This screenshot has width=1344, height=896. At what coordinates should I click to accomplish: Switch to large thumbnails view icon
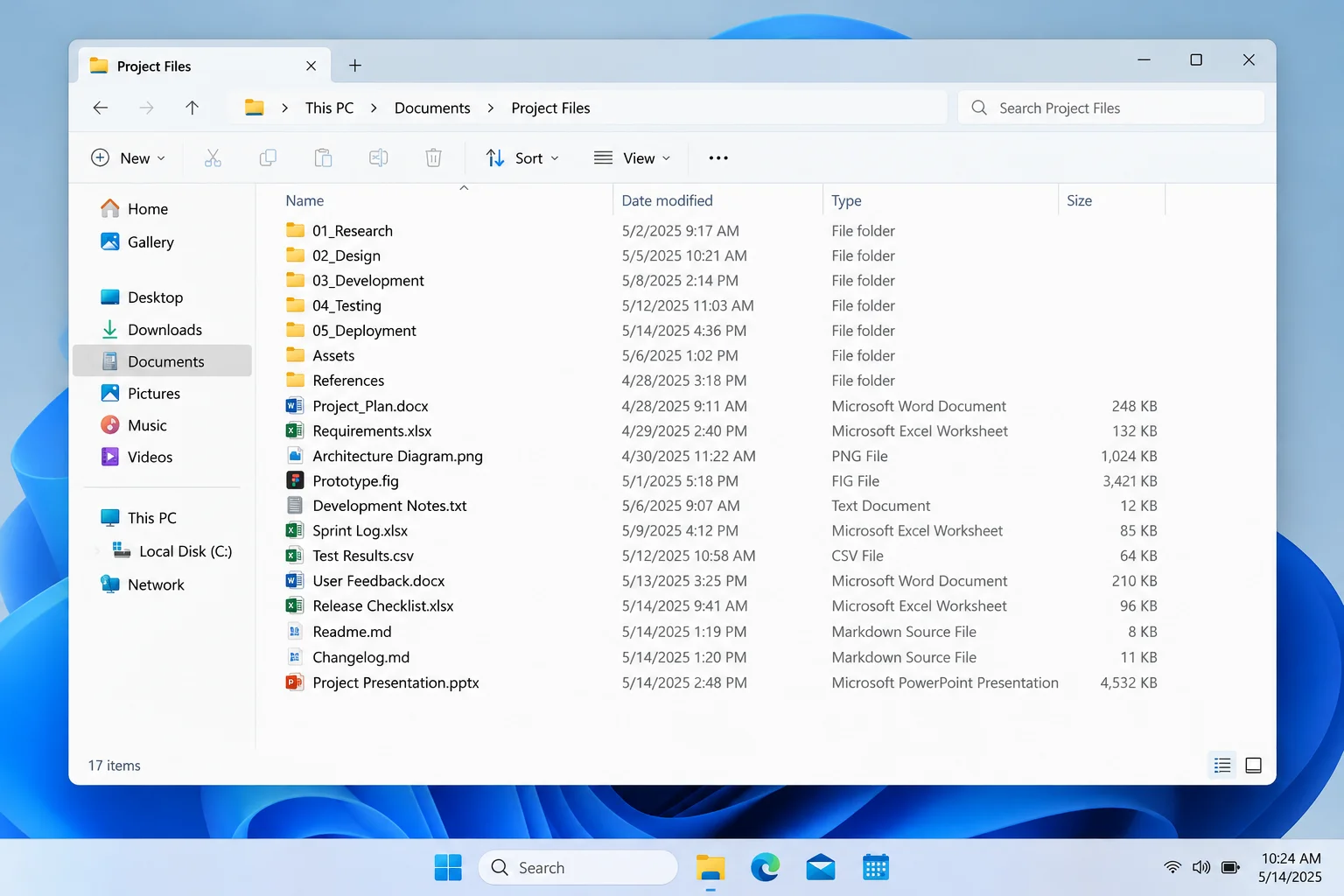click(1253, 766)
